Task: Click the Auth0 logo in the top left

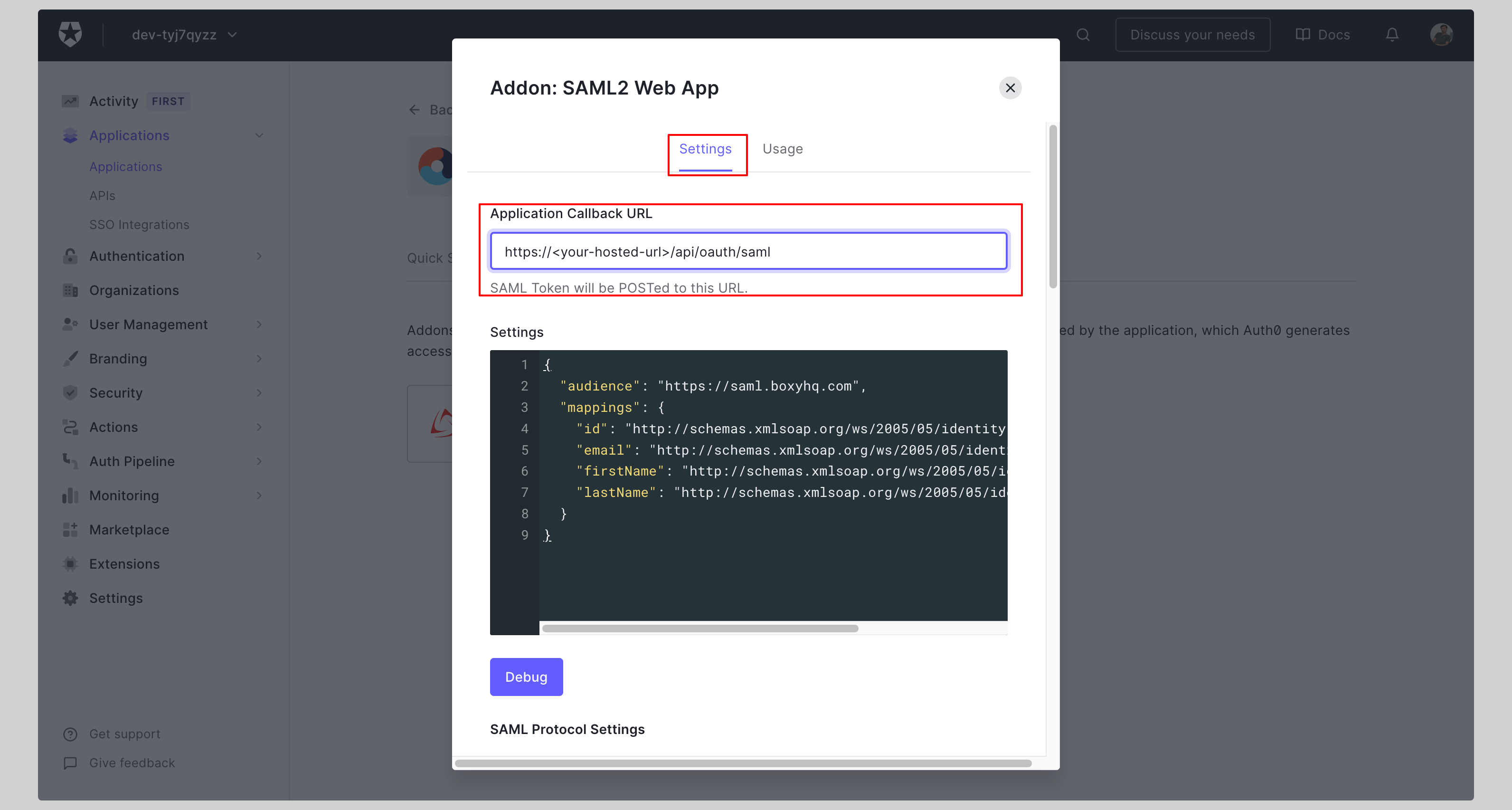Action: pos(70,34)
